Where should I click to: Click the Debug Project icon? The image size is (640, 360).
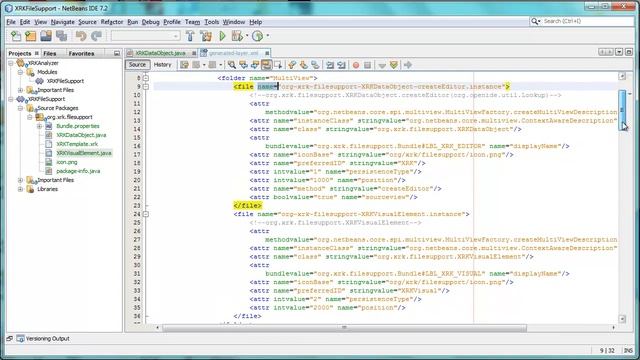(x=237, y=36)
